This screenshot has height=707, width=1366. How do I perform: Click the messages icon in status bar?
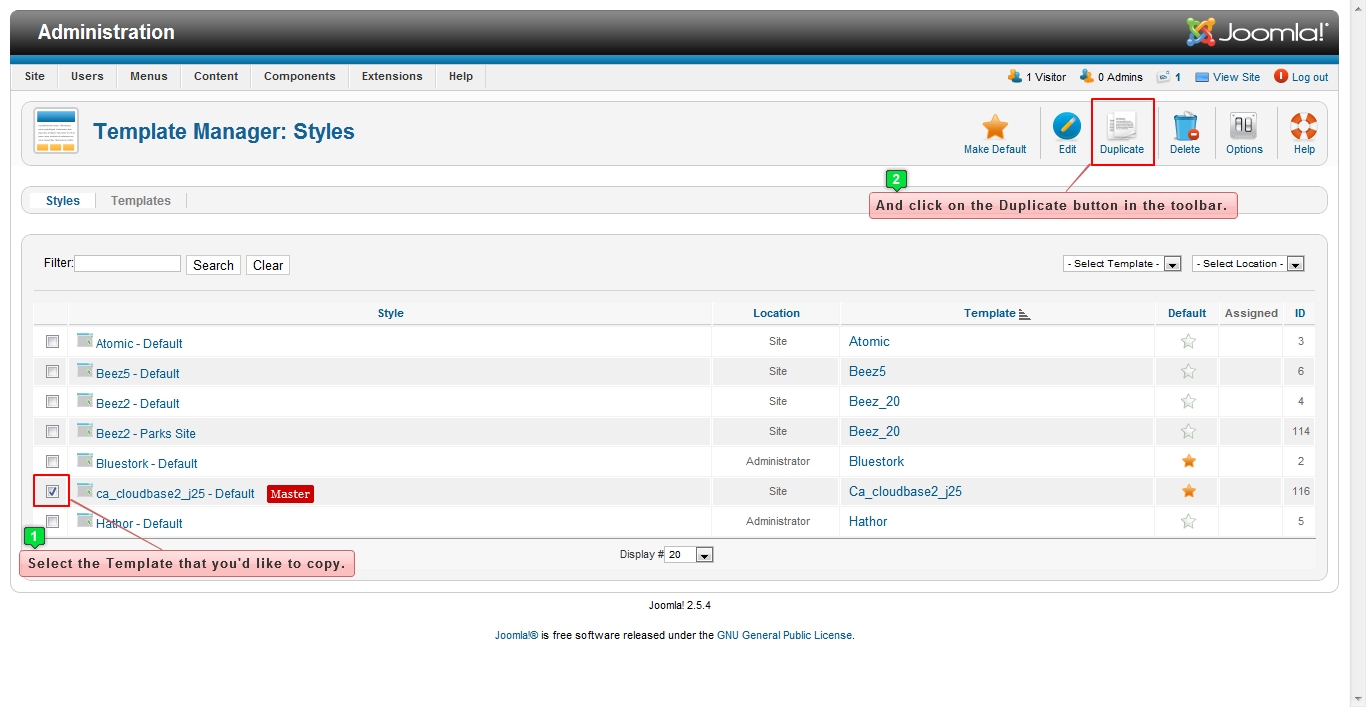click(x=1163, y=77)
